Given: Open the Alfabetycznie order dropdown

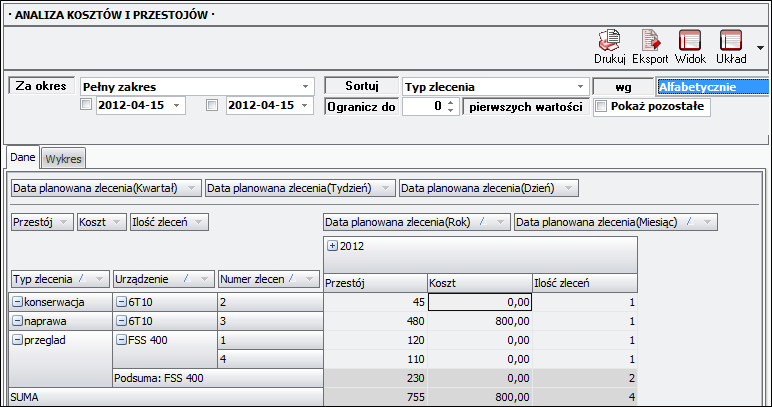Looking at the screenshot, I should click(711, 87).
